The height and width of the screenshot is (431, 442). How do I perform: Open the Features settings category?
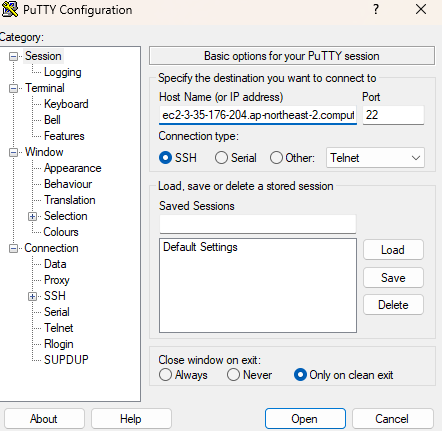(x=64, y=136)
